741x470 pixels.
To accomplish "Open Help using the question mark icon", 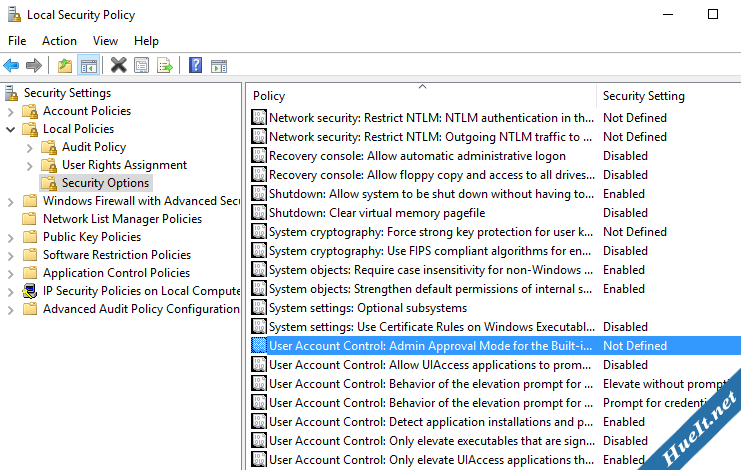I will tap(195, 65).
